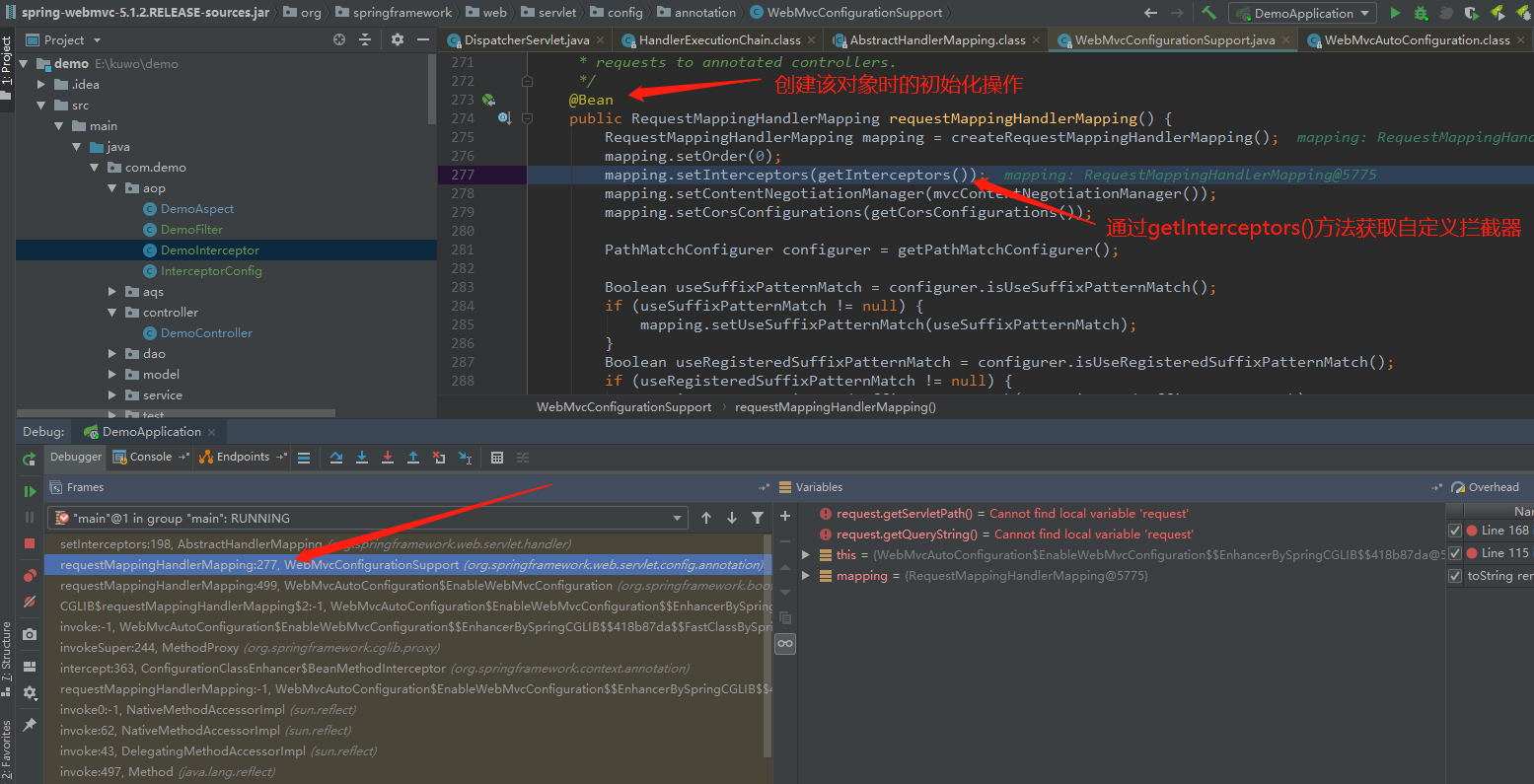Open the Console tab in debug window
The width and height of the screenshot is (1534, 784).
coord(150,457)
